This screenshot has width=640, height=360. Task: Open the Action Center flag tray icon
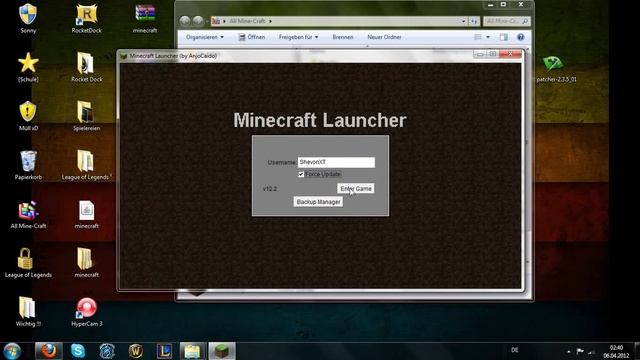580,351
